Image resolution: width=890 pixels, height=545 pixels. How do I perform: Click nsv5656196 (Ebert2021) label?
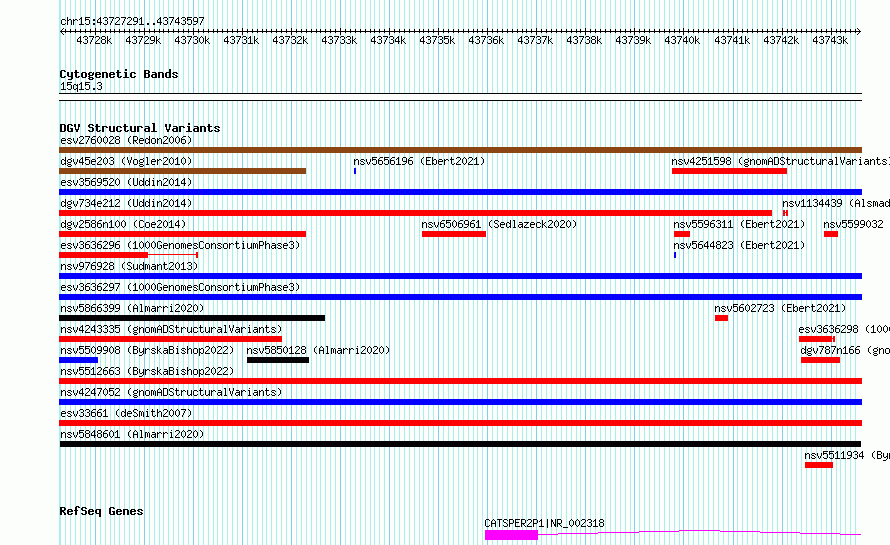(419, 161)
